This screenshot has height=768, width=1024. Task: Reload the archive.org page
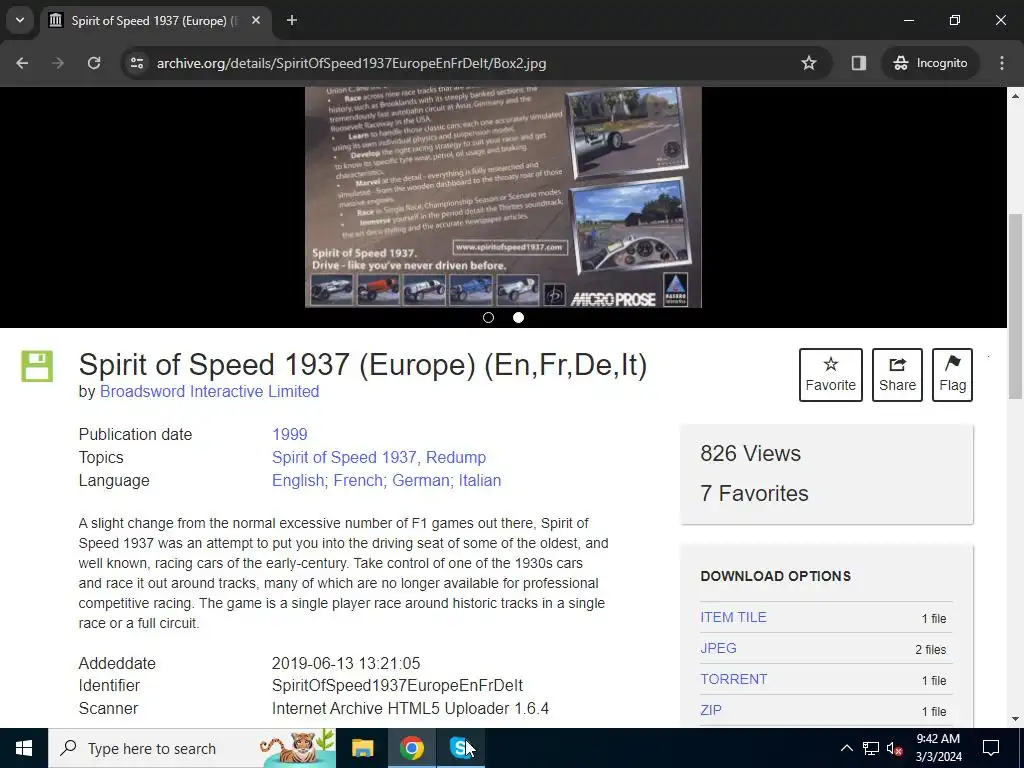(x=94, y=63)
